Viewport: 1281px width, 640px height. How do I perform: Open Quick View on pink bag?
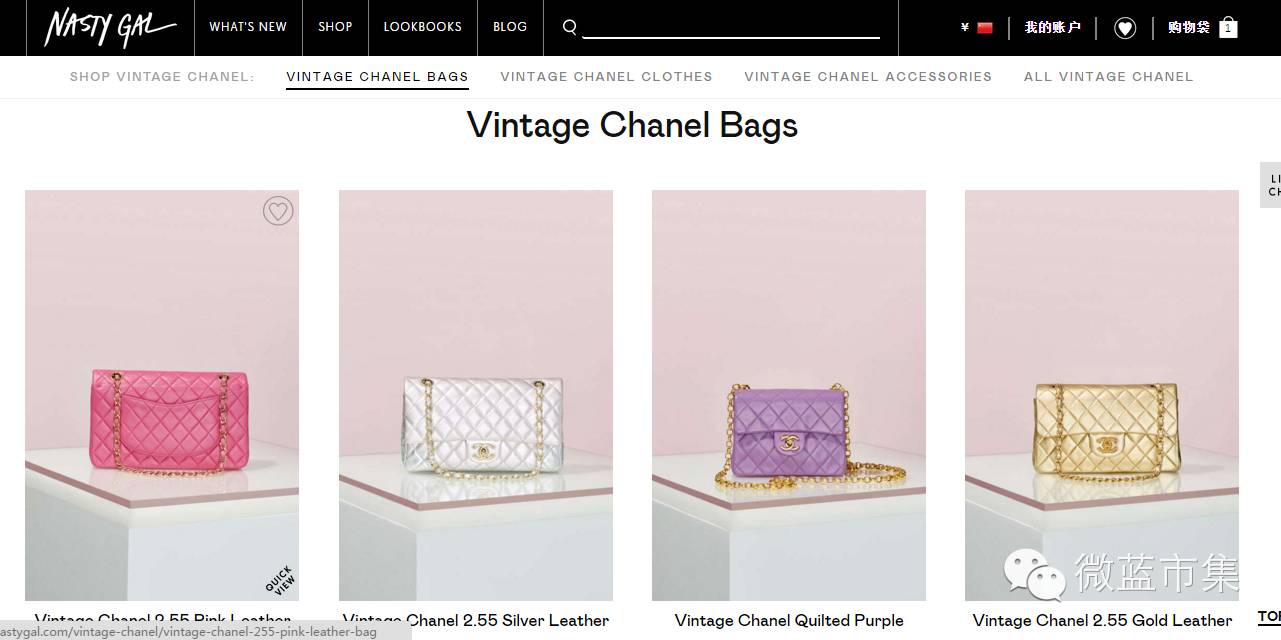click(x=281, y=580)
